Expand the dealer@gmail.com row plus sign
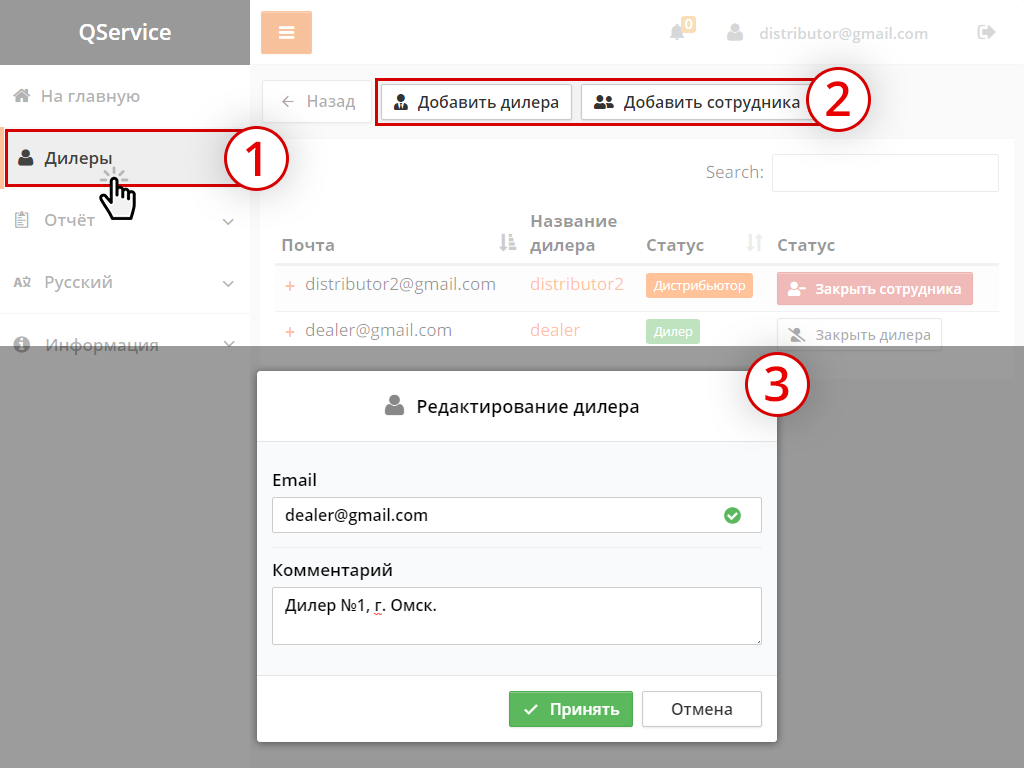Screen dimensions: 1024x768 click(x=290, y=332)
